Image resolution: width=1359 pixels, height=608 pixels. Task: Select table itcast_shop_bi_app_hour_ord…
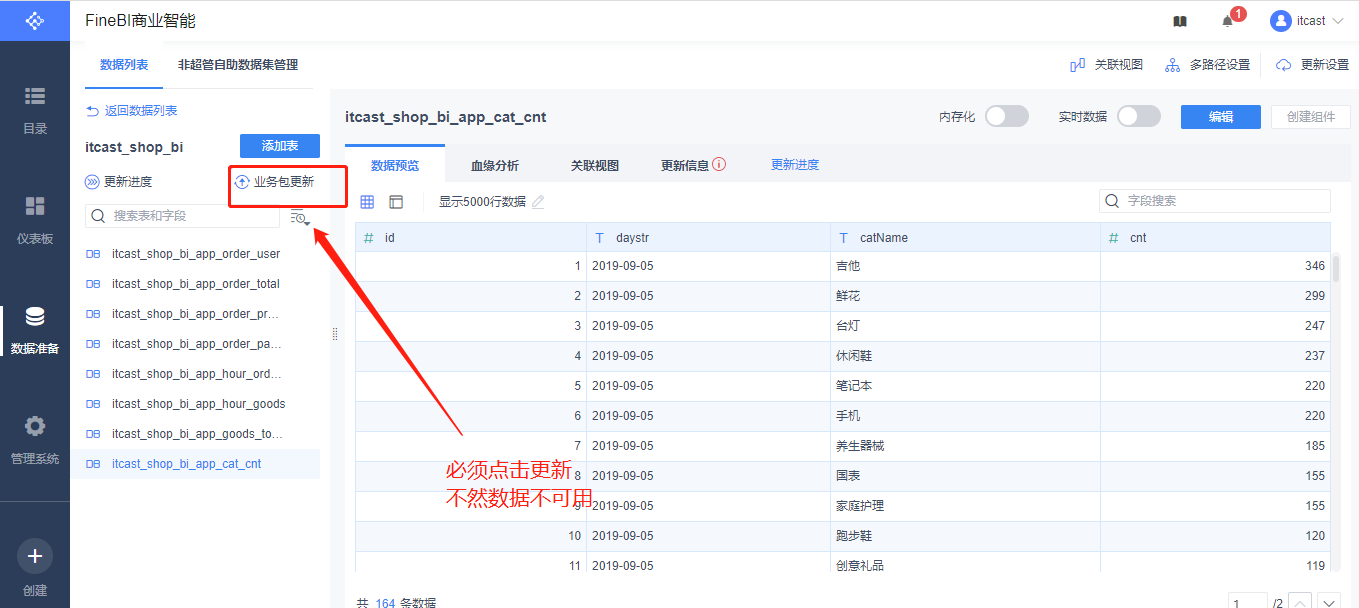[x=195, y=374]
